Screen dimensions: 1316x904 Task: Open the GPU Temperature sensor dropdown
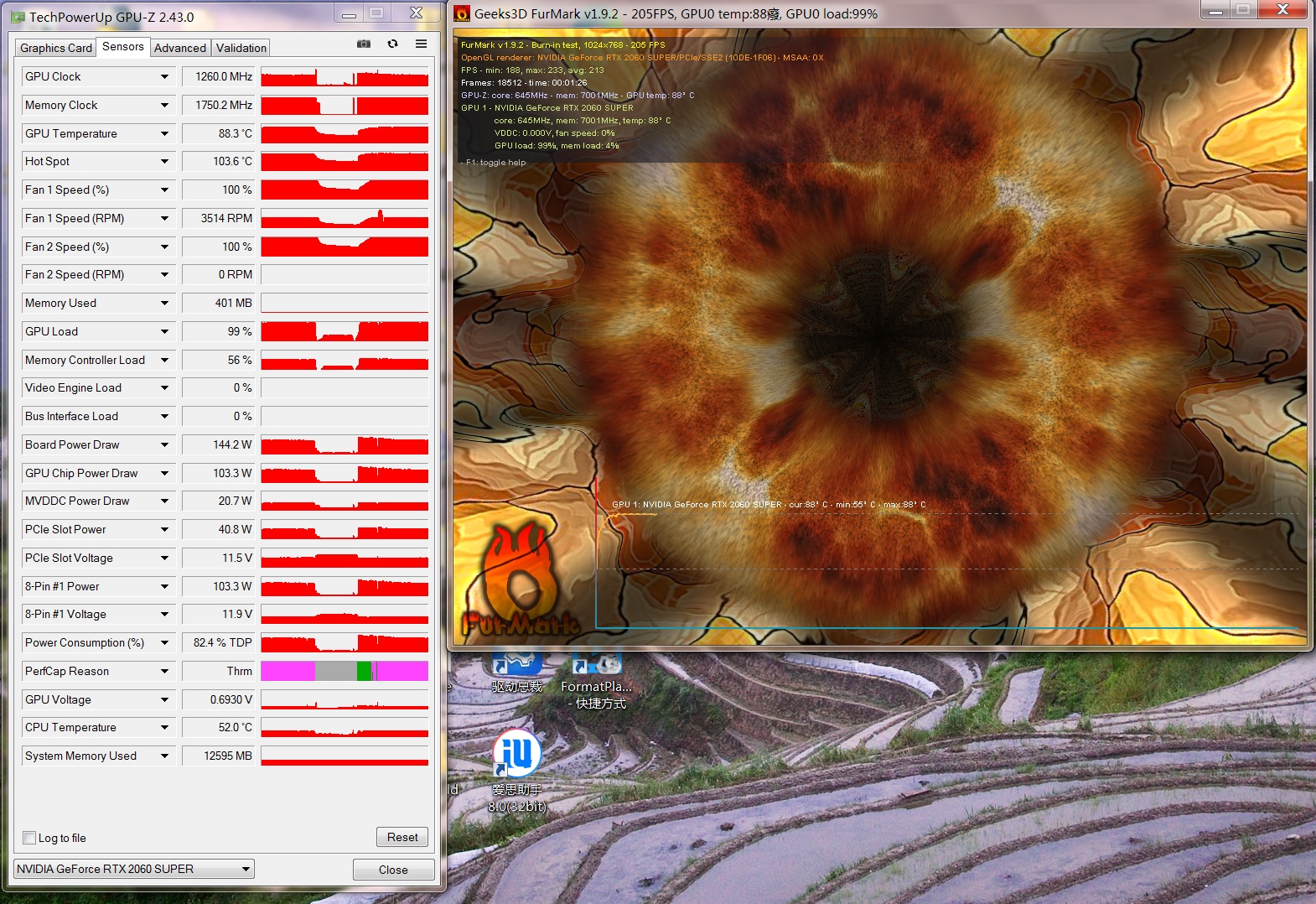(164, 133)
